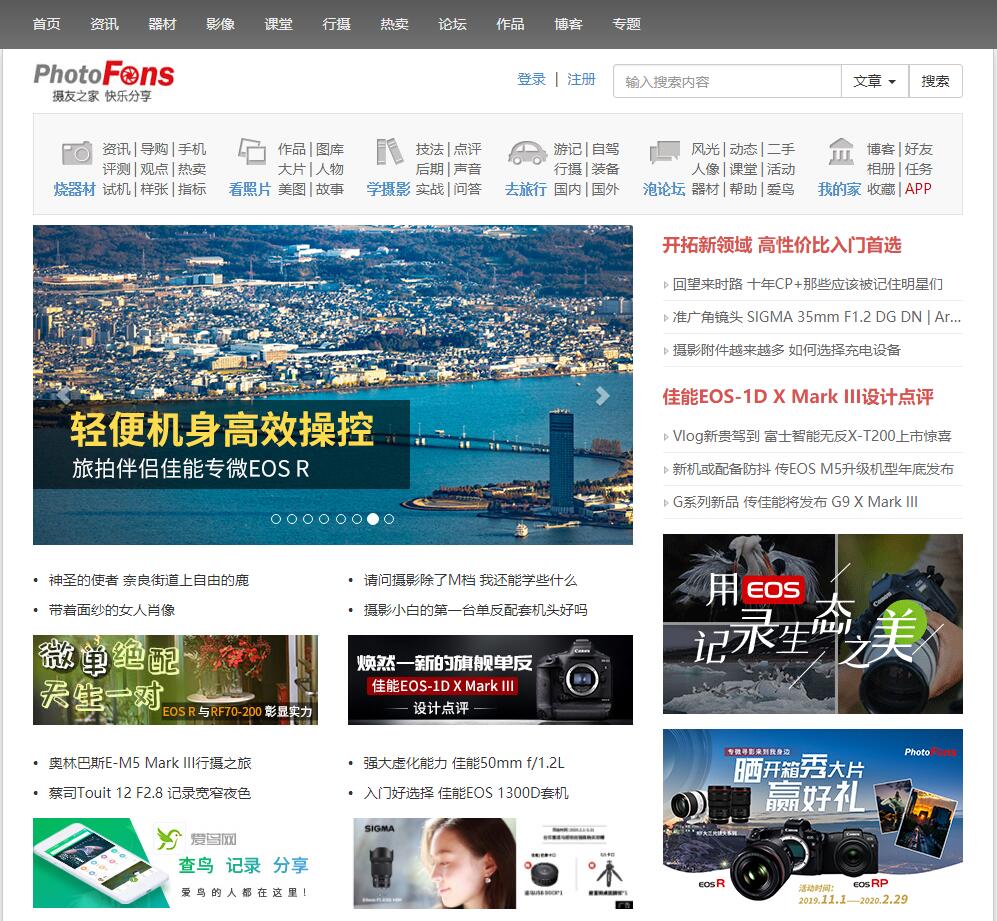Open the 微单绝配天生一对 banner
997x921 pixels.
coord(175,680)
